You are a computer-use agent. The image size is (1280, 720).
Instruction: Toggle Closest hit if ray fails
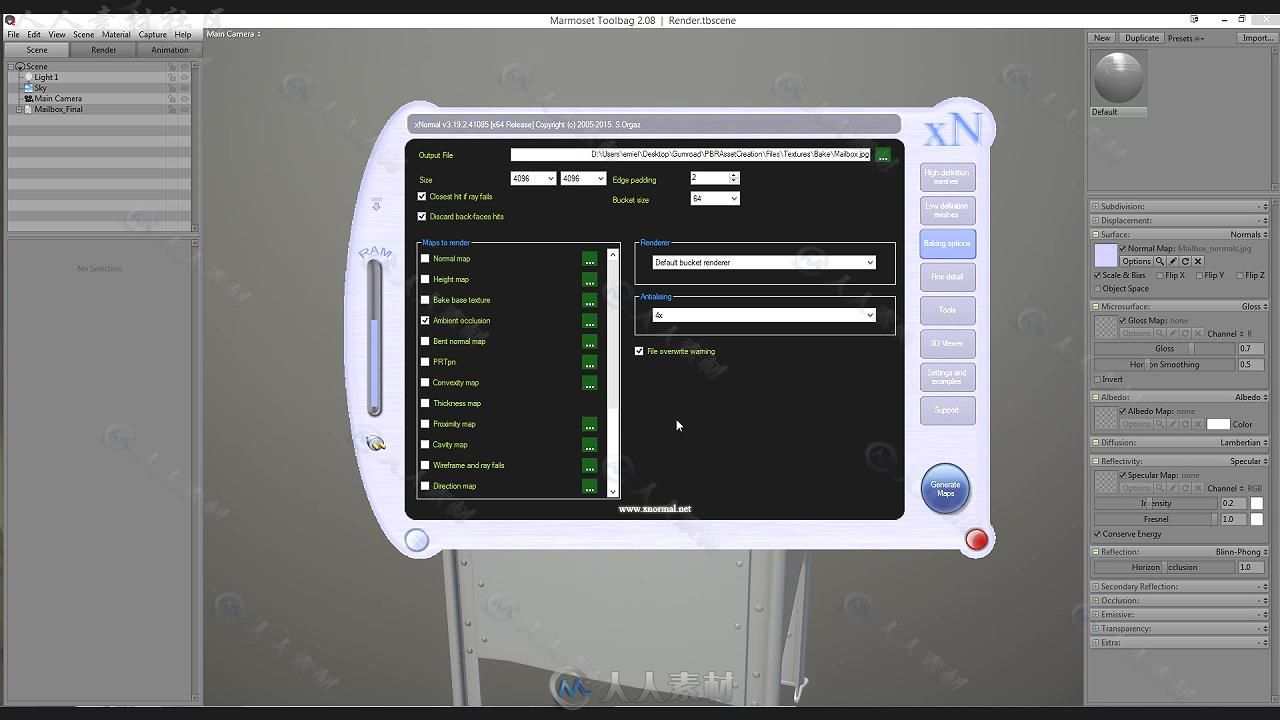(422, 197)
